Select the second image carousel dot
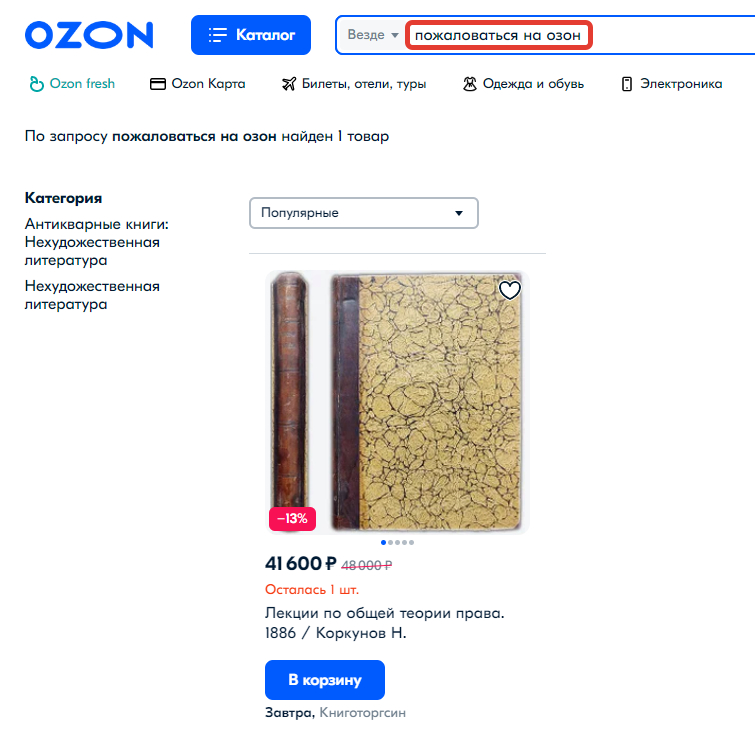 coord(391,543)
